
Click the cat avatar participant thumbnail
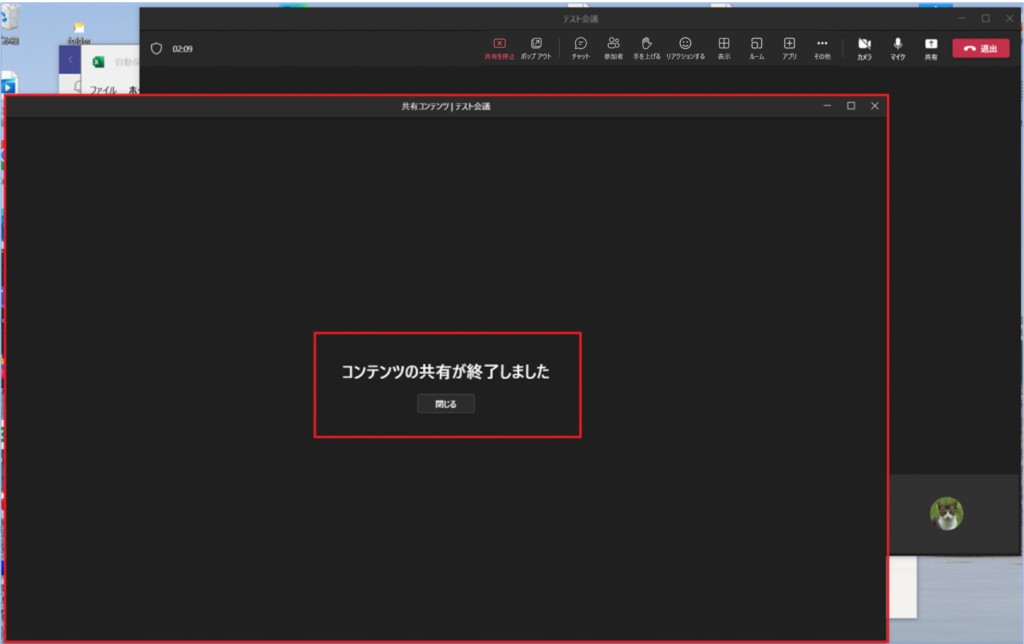946,514
